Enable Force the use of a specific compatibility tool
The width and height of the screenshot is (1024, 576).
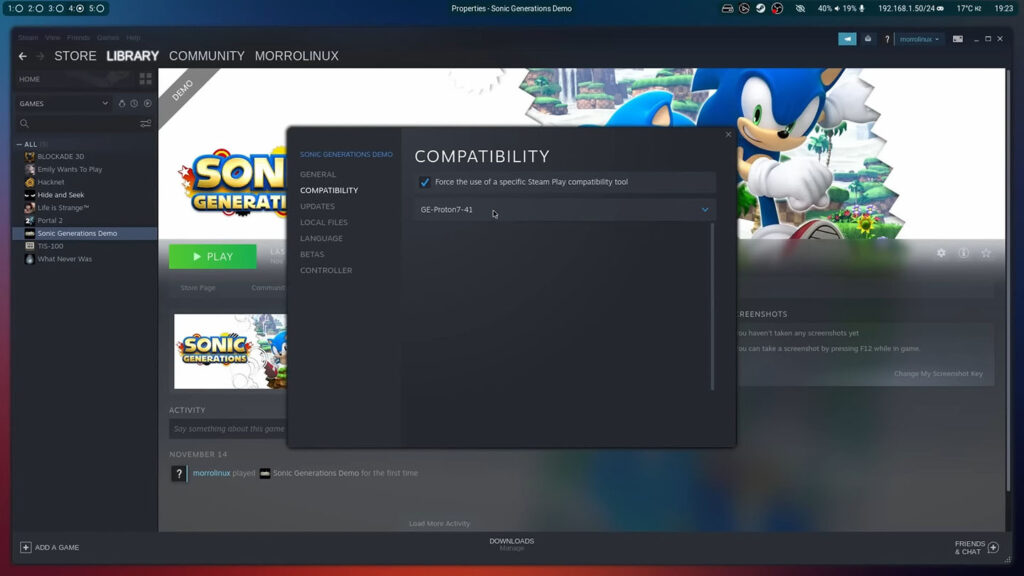[x=424, y=182]
